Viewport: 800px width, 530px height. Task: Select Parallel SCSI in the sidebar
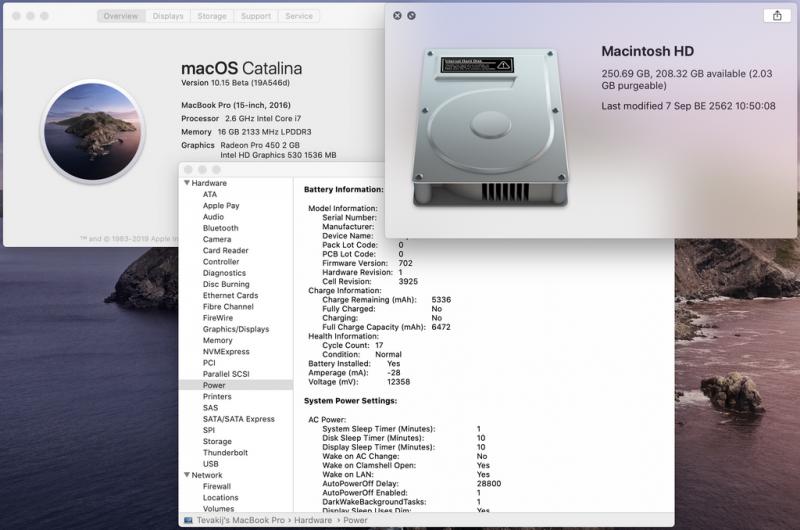(226, 374)
